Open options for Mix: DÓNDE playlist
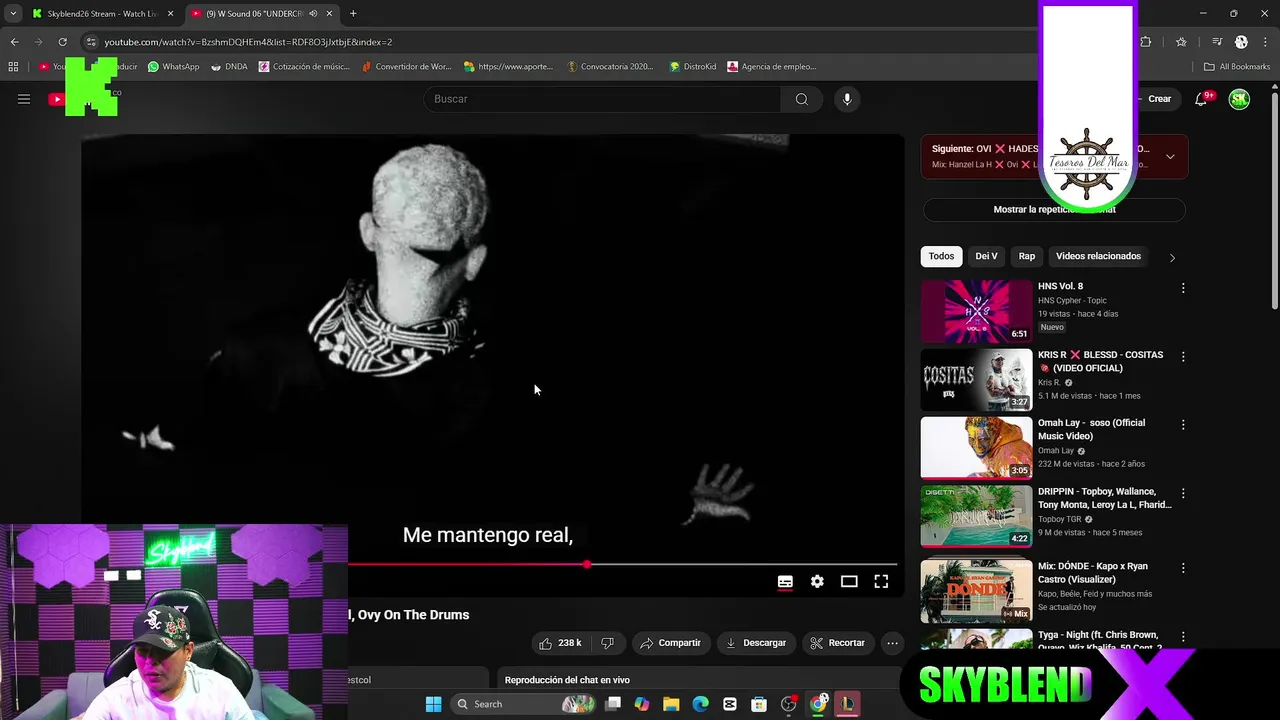This screenshot has height=720, width=1280. (x=1183, y=568)
